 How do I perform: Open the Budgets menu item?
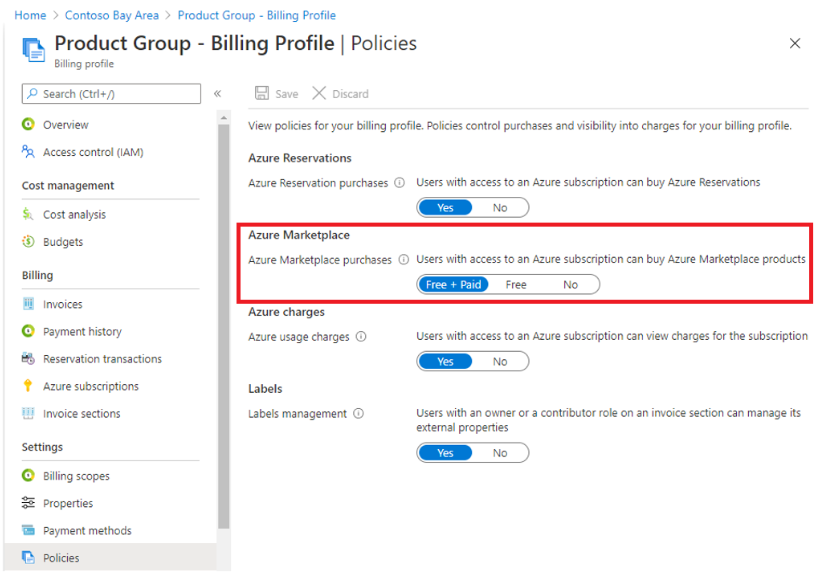click(x=63, y=242)
